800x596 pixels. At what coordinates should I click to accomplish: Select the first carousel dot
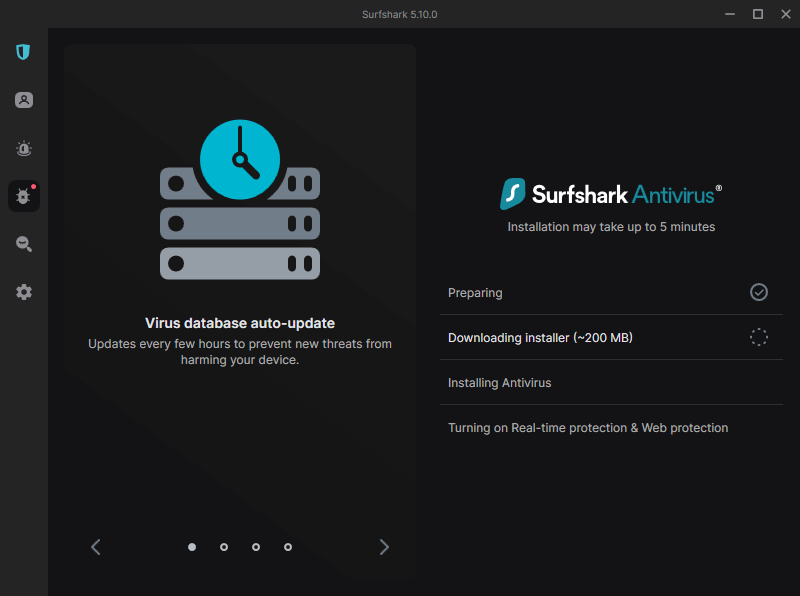192,547
